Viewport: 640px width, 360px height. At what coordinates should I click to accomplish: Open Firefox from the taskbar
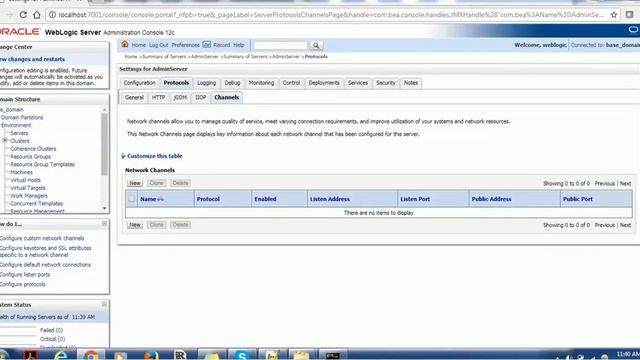(x=151, y=355)
